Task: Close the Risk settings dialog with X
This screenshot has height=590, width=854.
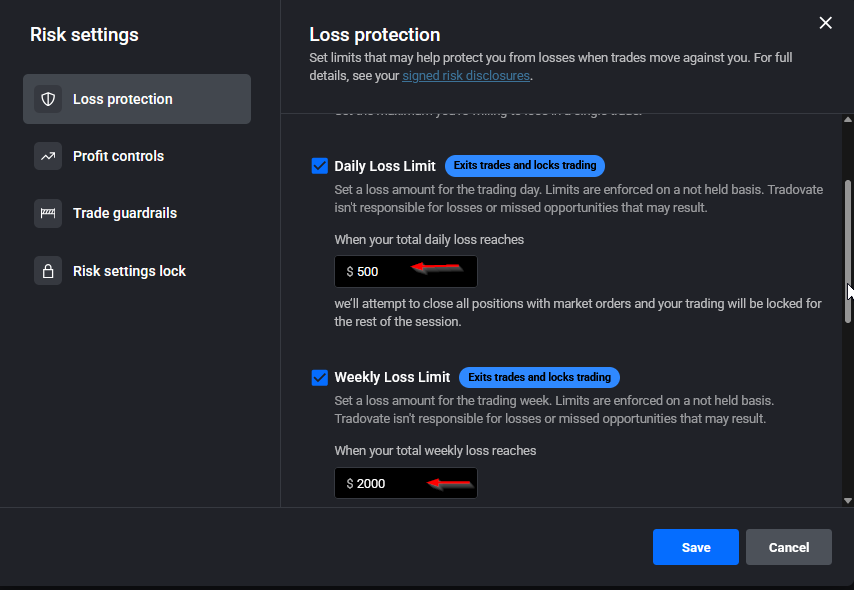Action: point(825,23)
